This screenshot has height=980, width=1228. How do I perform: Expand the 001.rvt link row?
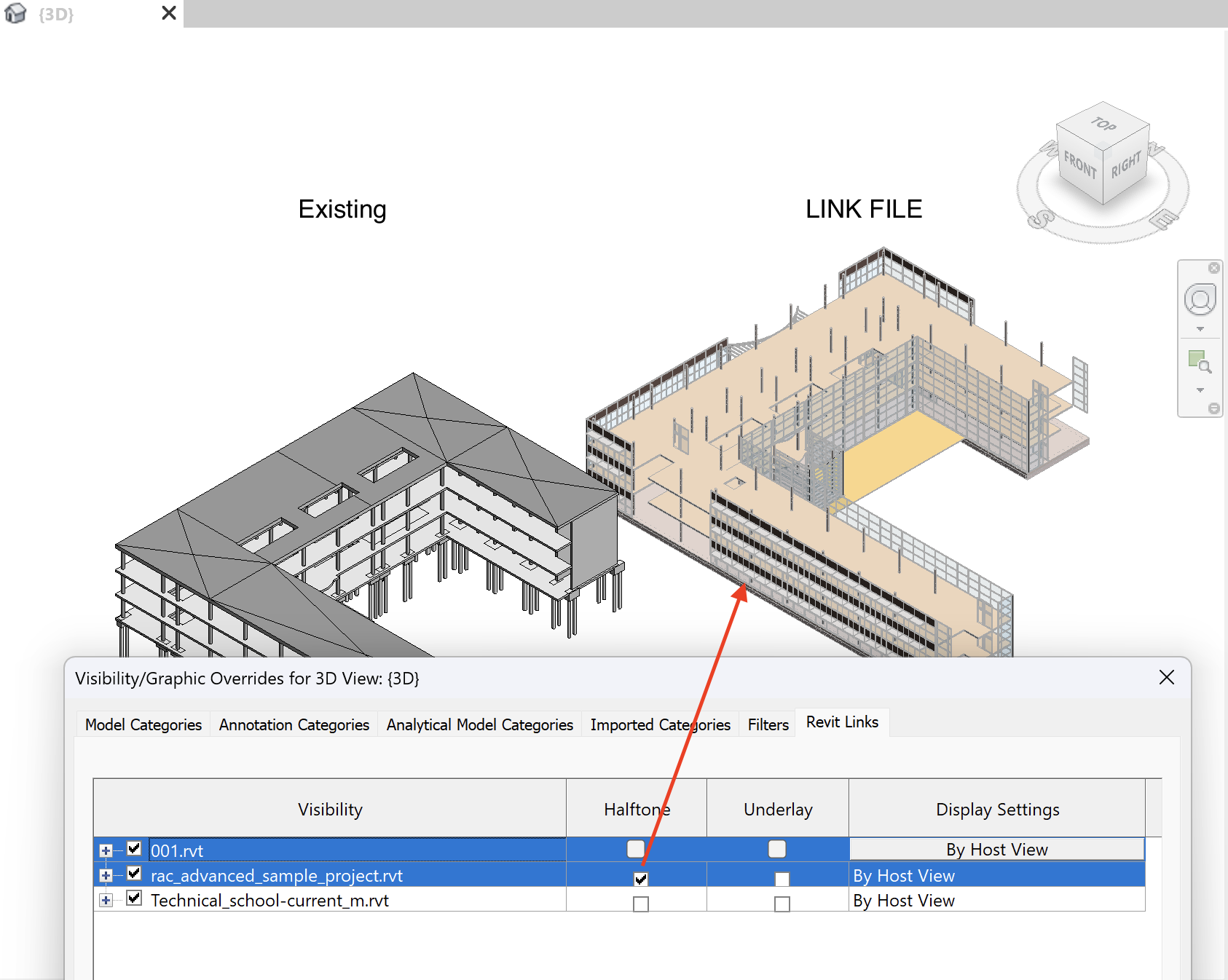tap(106, 850)
